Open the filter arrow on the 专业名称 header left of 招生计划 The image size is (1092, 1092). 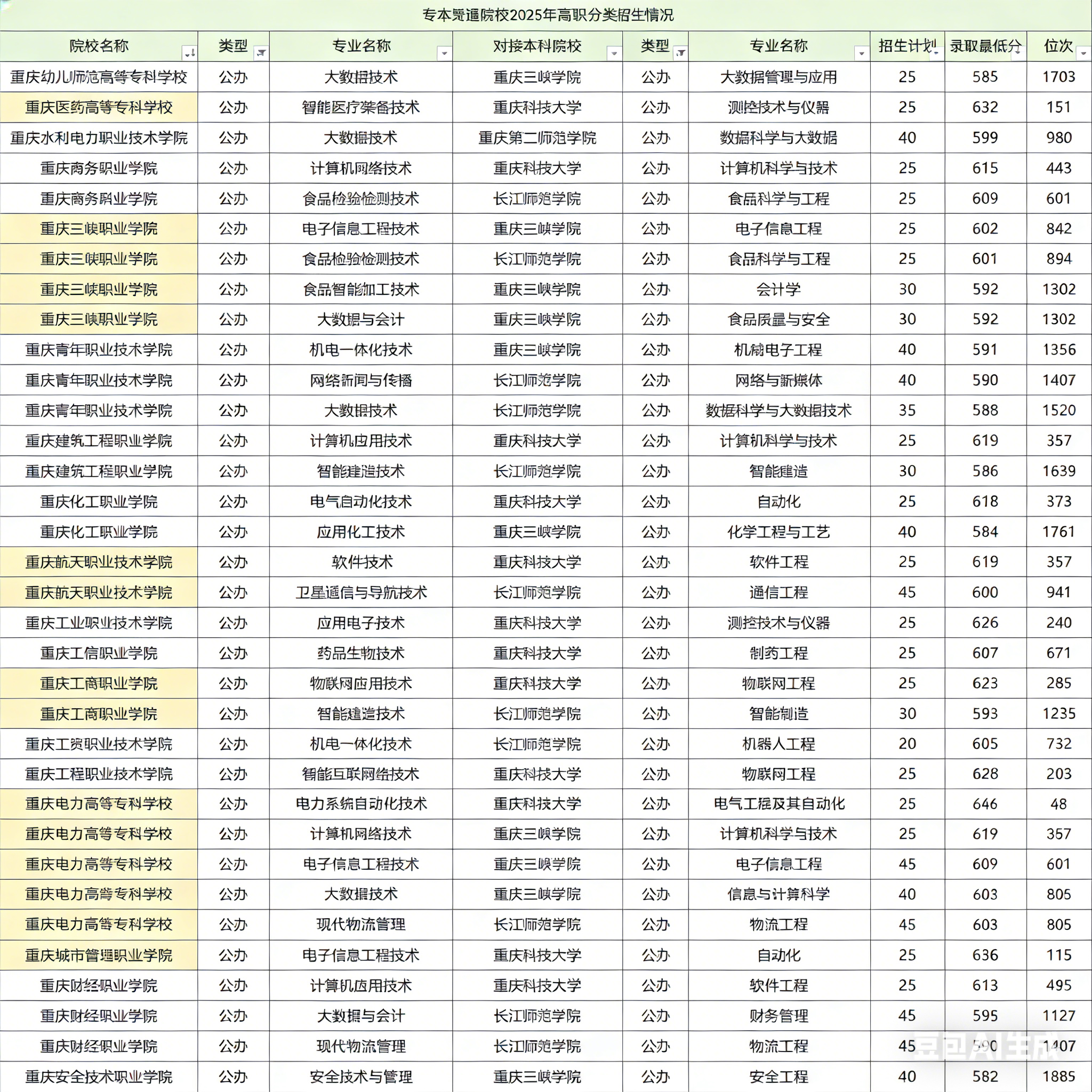(x=862, y=54)
